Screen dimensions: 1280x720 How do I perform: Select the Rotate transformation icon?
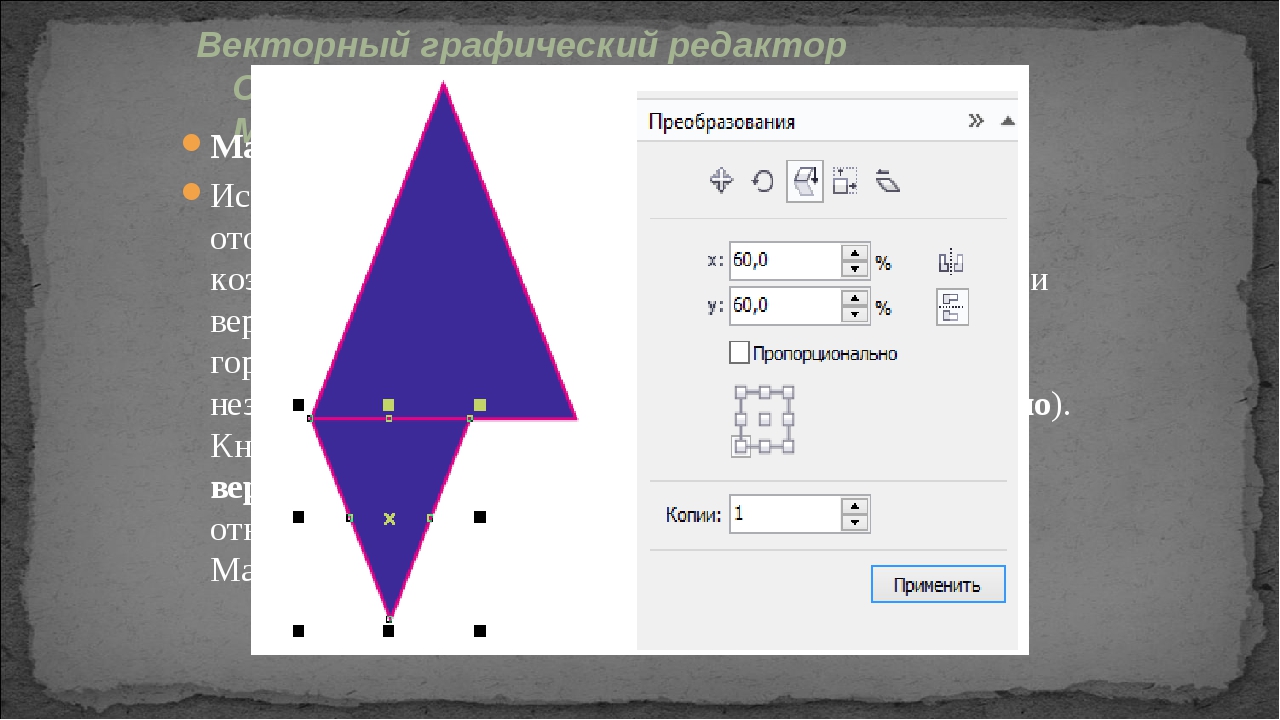(x=763, y=181)
